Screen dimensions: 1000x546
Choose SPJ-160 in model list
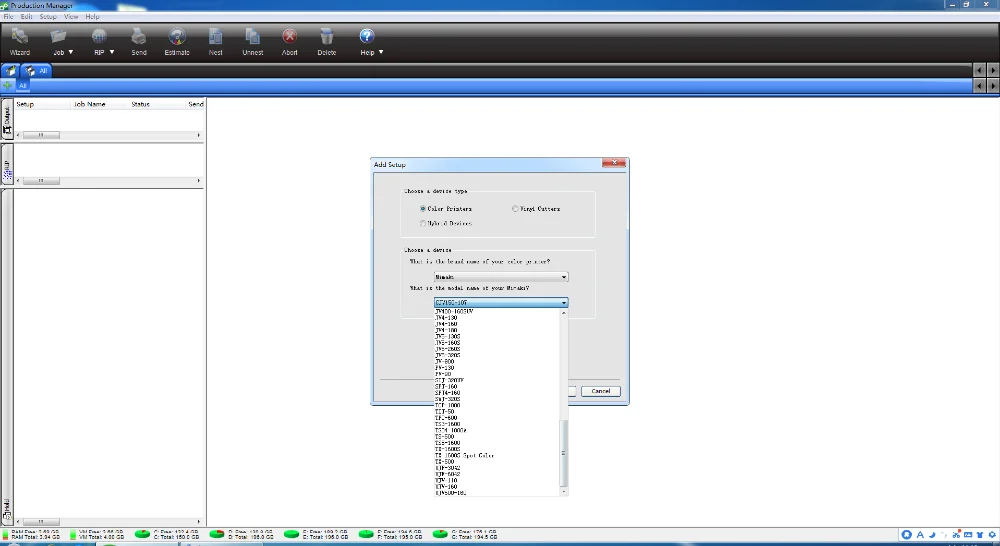tap(497, 387)
